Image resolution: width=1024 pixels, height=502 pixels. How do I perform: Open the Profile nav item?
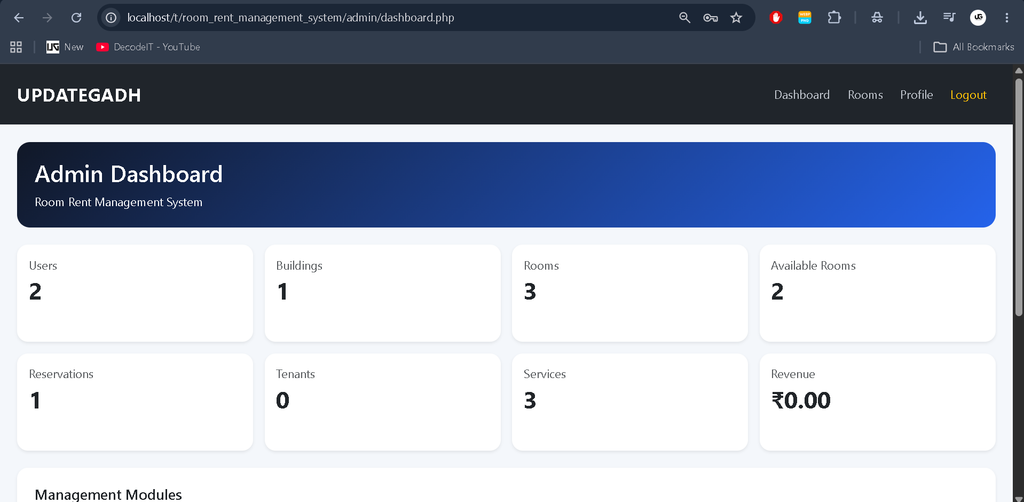pyautogui.click(x=916, y=95)
